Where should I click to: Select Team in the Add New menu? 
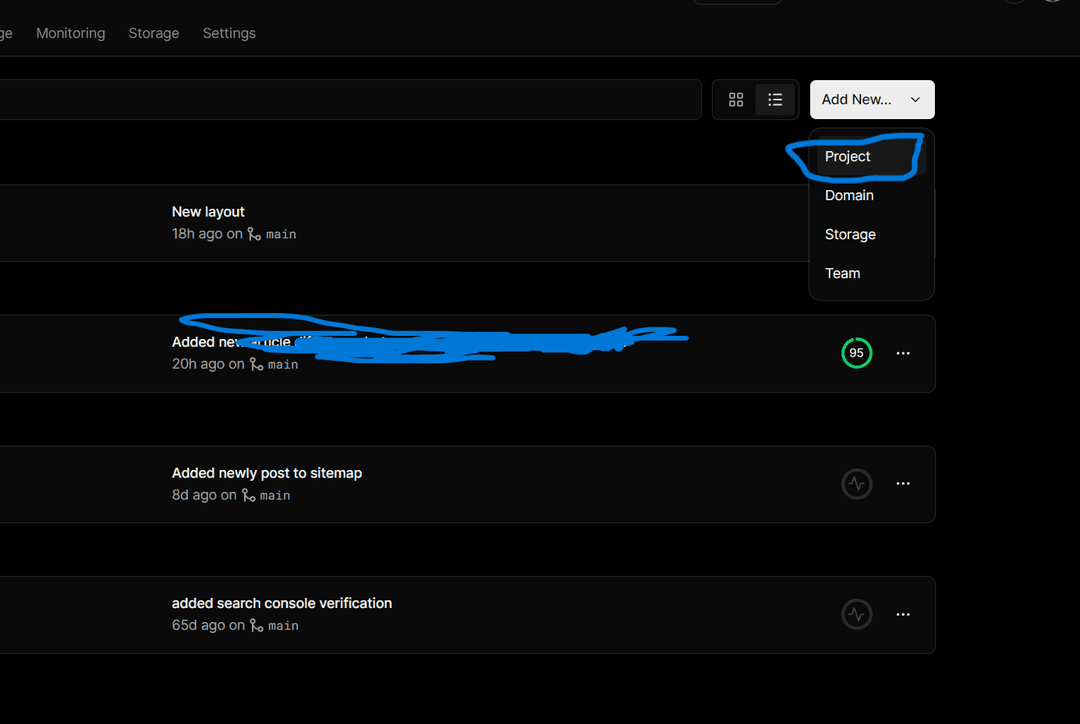tap(843, 274)
